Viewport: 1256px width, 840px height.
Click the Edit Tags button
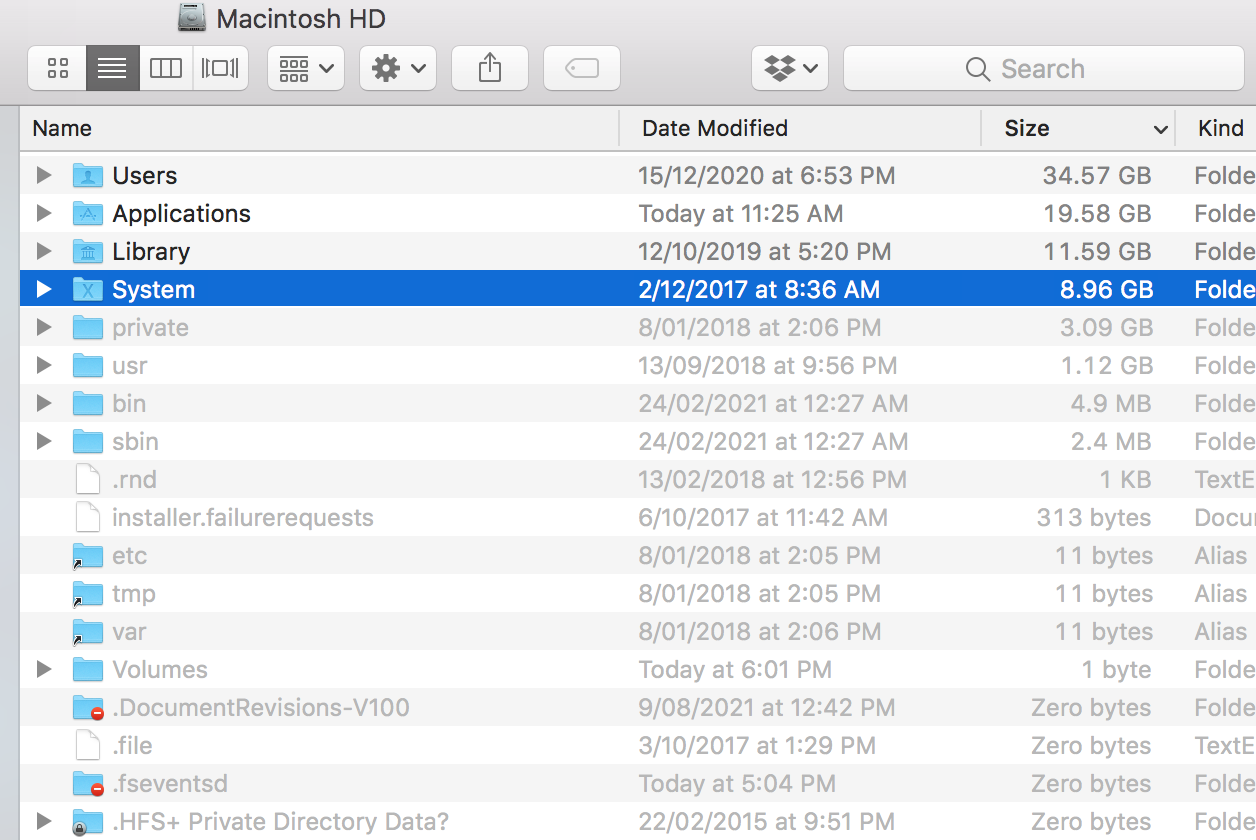coord(582,69)
